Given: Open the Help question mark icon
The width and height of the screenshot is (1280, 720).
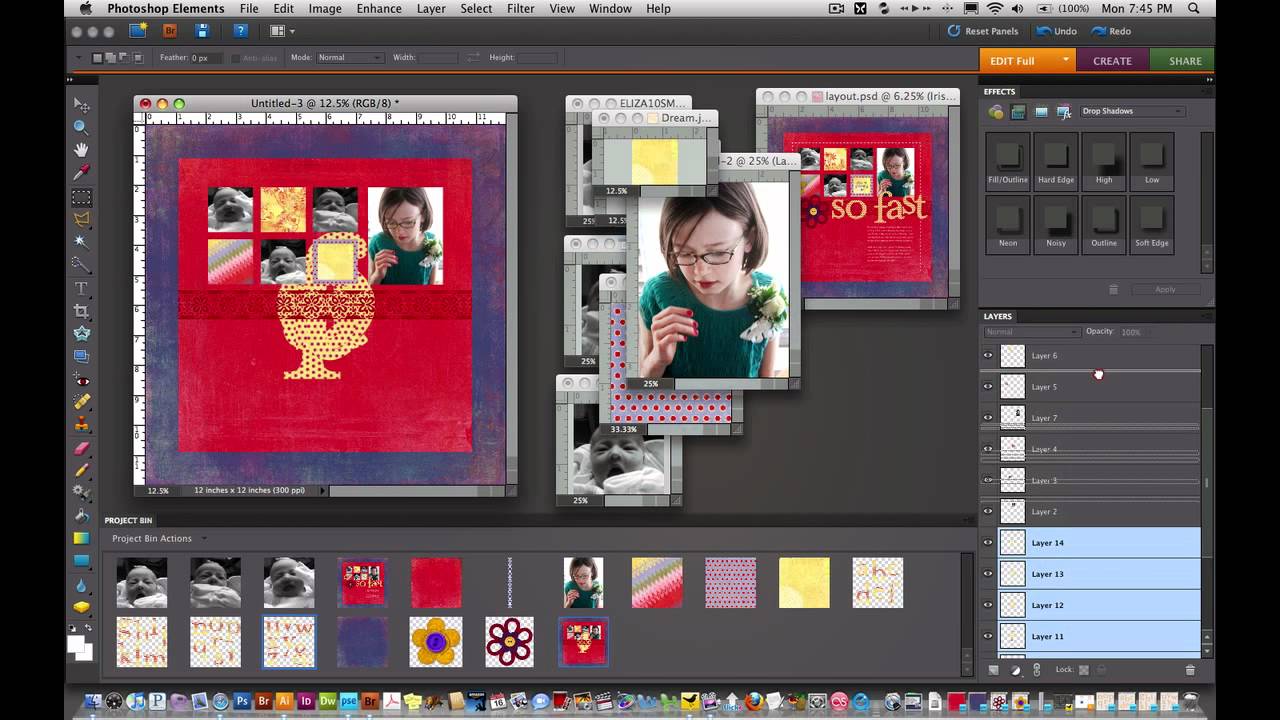Looking at the screenshot, I should point(240,31).
